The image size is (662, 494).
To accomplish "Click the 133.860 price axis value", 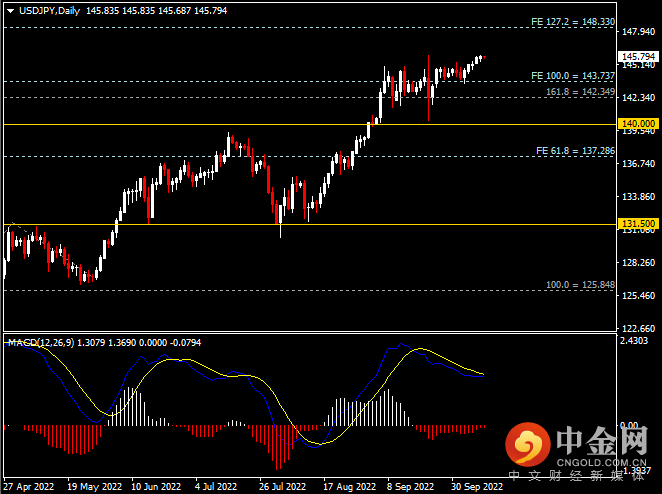I will [x=638, y=196].
